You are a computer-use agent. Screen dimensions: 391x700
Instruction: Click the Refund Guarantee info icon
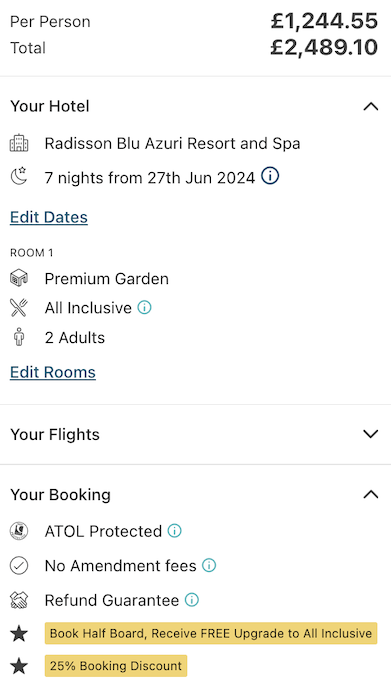[192, 600]
